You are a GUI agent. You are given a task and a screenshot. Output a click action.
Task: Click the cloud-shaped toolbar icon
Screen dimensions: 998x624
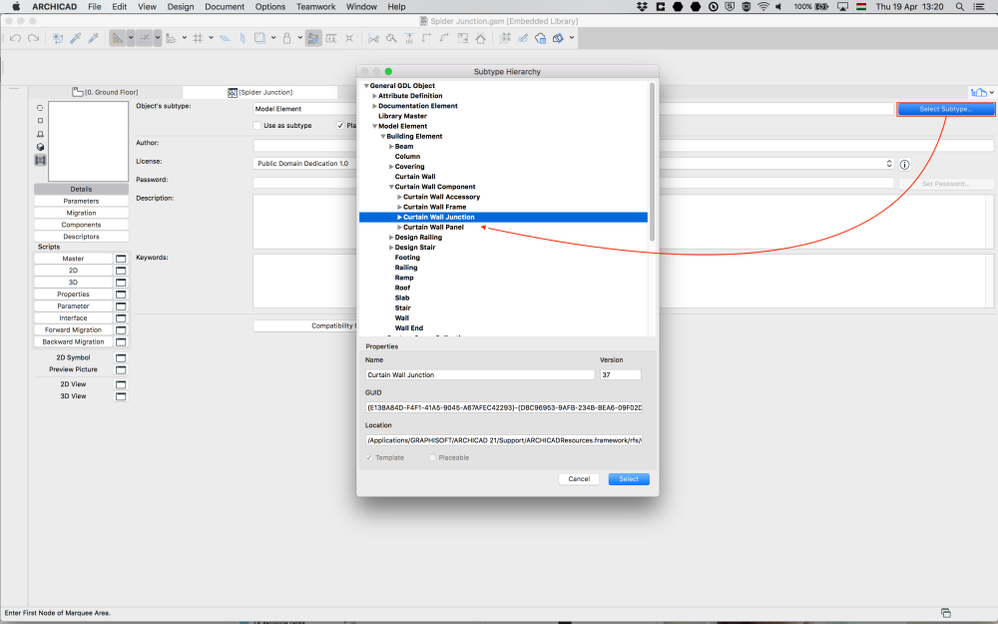[x=540, y=38]
